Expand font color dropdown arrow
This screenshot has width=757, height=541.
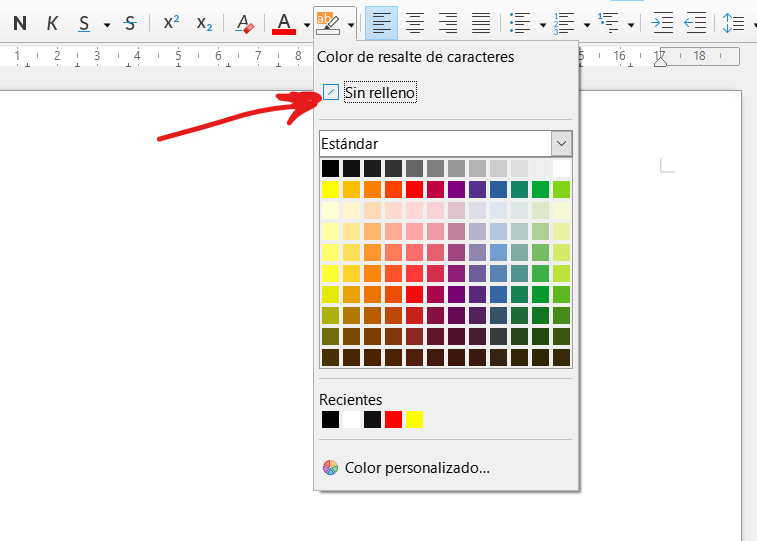click(x=306, y=23)
